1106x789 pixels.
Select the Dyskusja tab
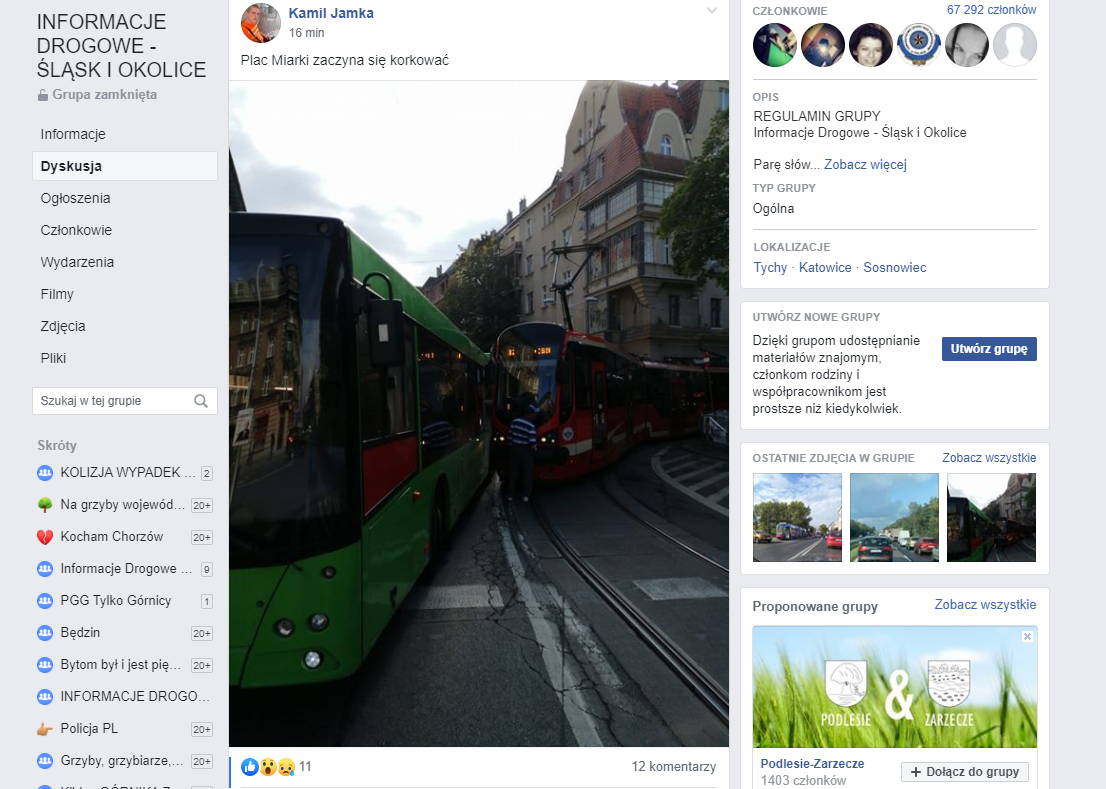pos(125,166)
